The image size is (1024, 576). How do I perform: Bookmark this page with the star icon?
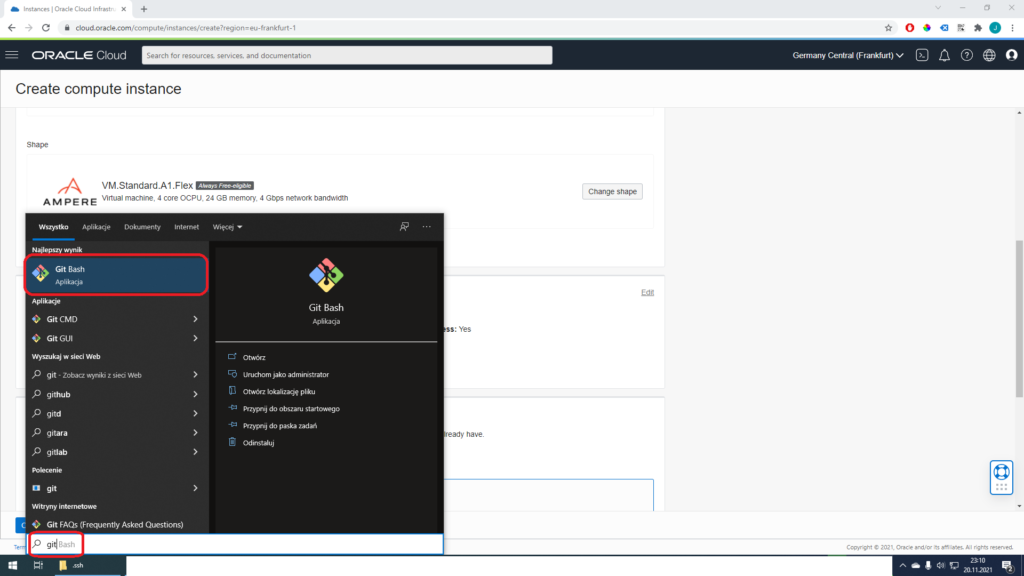click(x=888, y=27)
